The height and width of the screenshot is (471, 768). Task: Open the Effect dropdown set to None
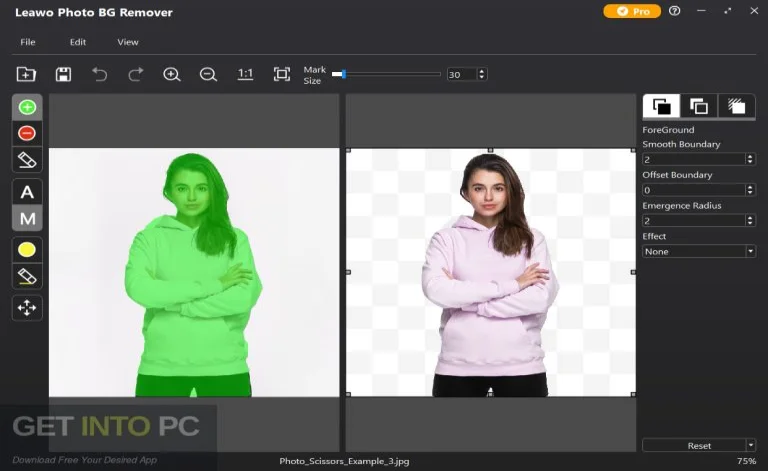[x=698, y=251]
